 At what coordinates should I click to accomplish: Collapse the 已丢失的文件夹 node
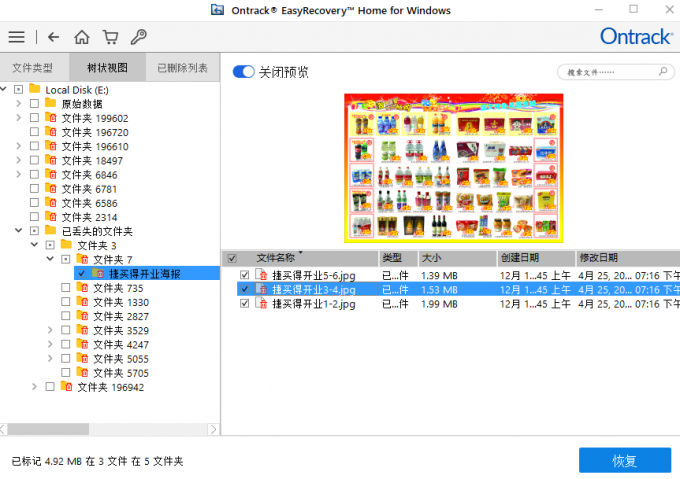(18, 231)
